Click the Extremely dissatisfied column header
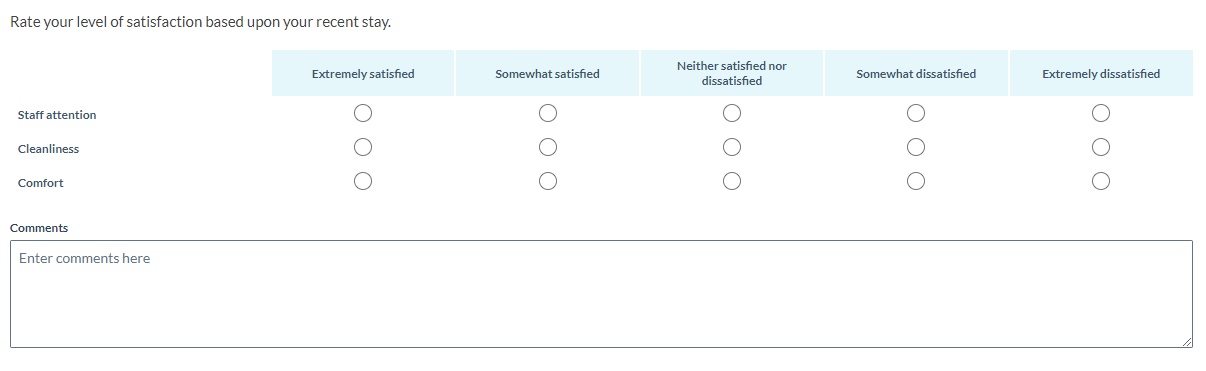 1101,74
